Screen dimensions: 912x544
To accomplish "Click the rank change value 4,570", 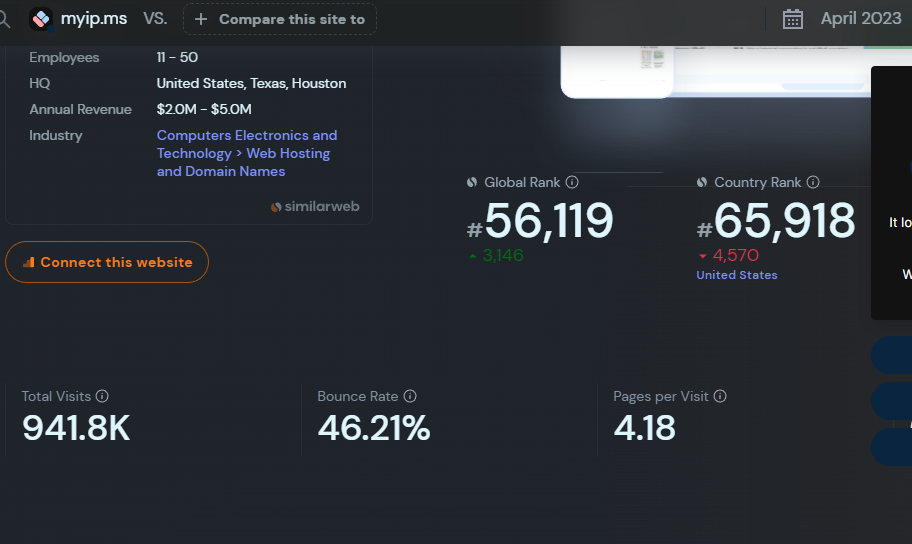I will (x=736, y=255).
